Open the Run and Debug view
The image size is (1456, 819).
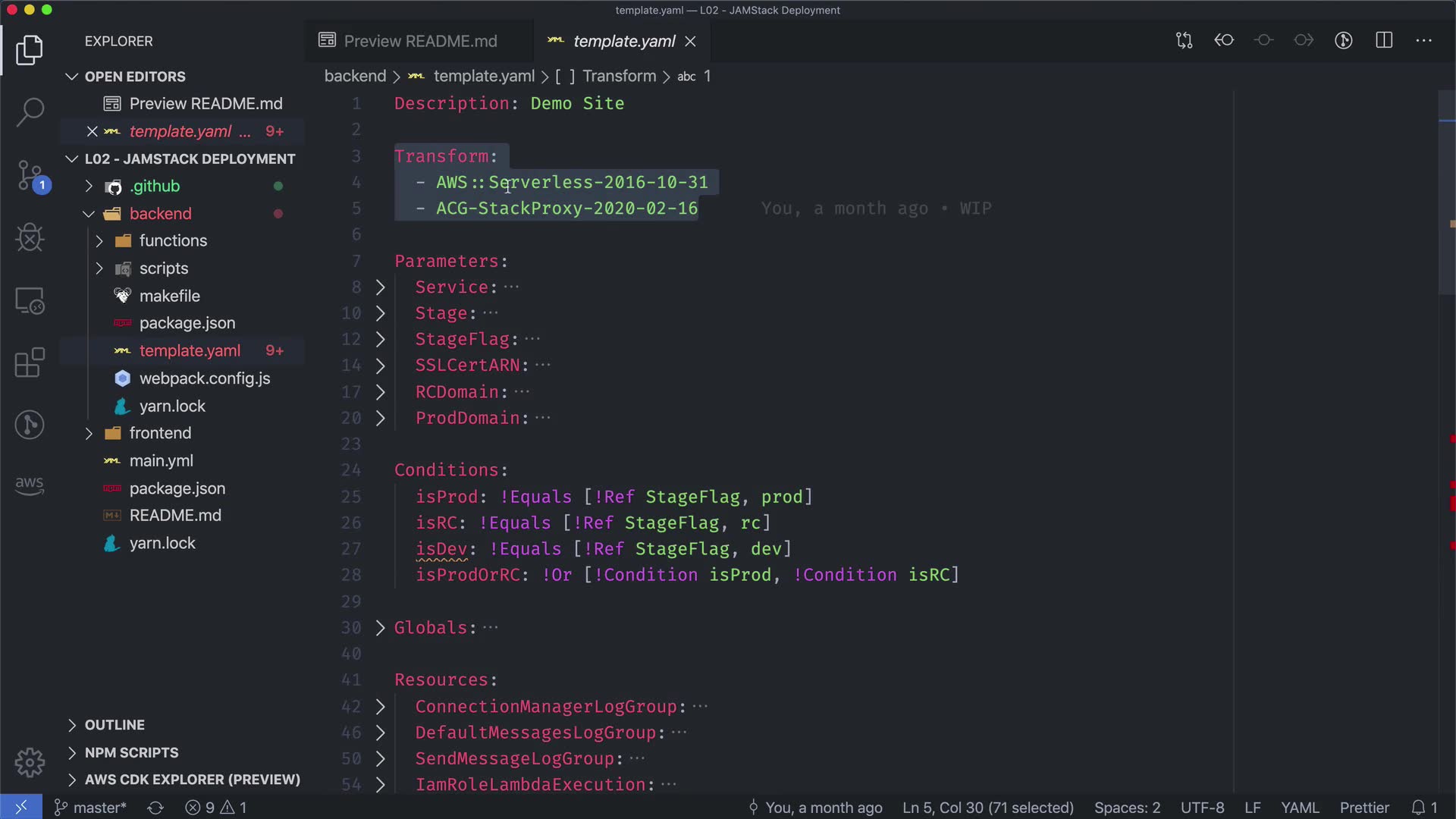[30, 237]
